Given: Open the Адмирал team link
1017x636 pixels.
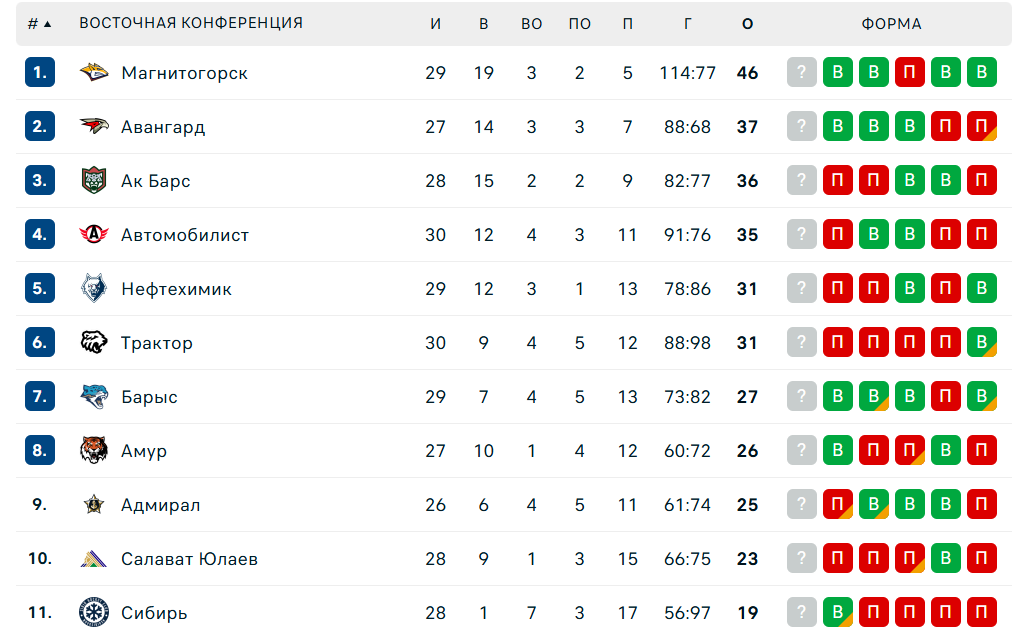Looking at the screenshot, I should coord(160,505).
